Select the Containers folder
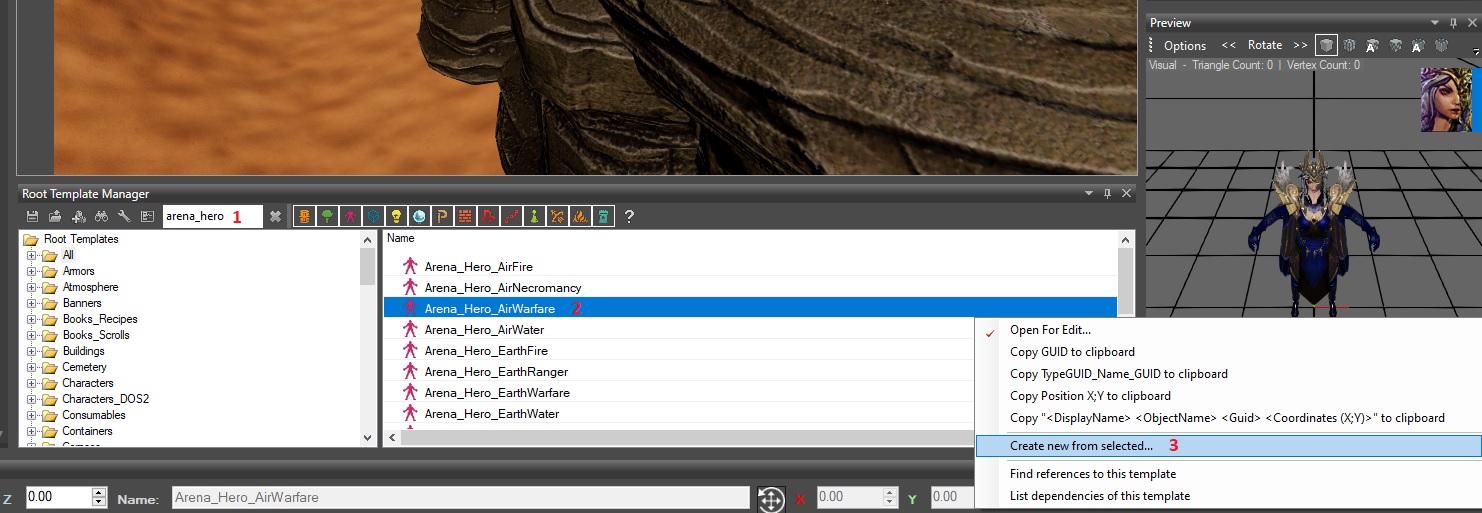Viewport: 1482px width, 513px height. [x=87, y=431]
